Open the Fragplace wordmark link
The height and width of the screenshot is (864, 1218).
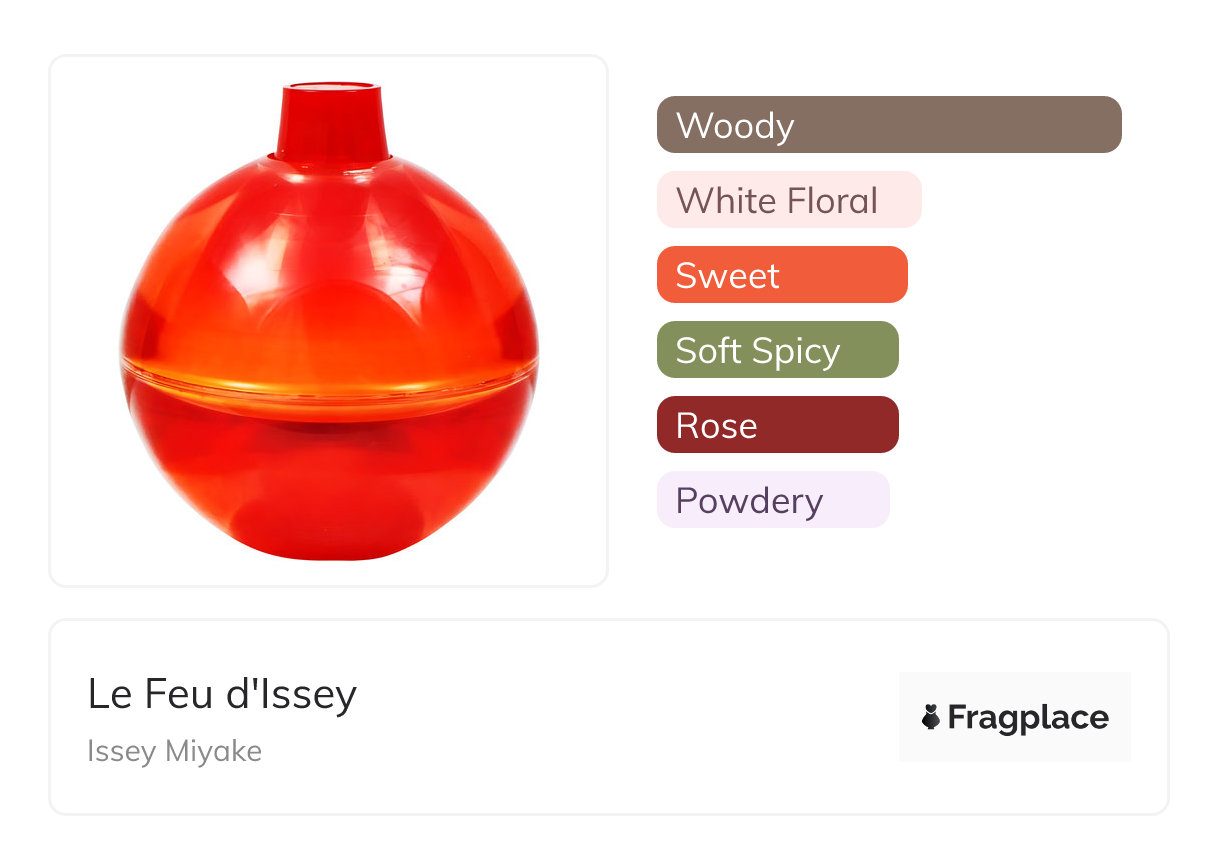pos(1028,717)
